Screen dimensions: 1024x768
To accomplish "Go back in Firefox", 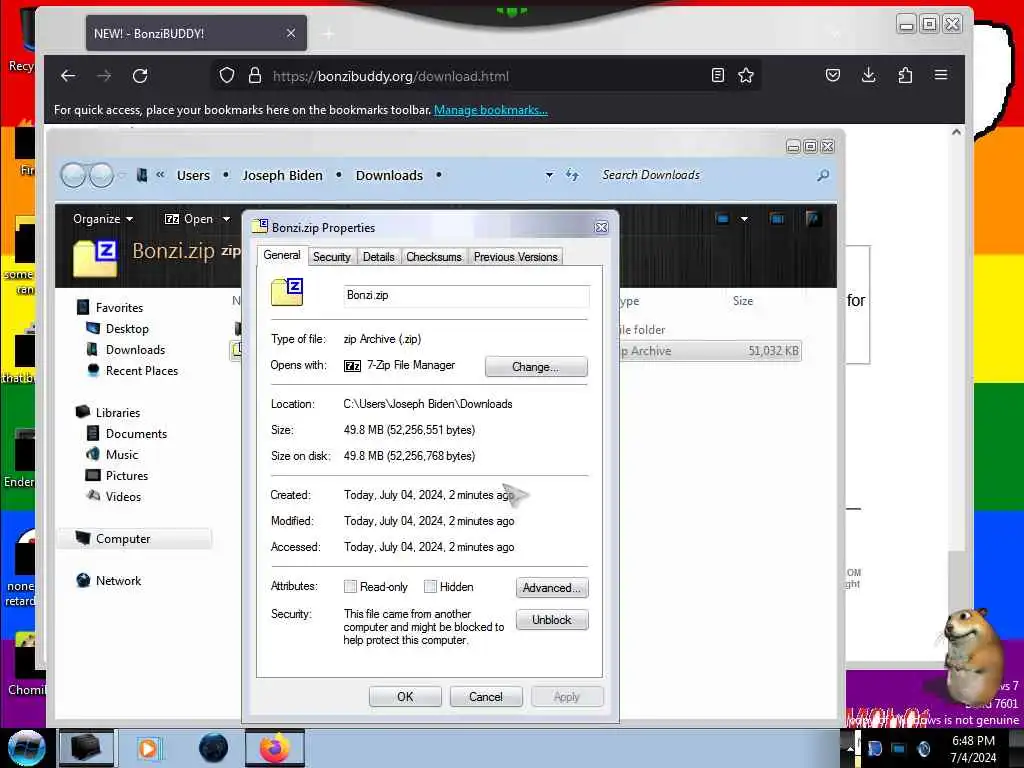I will (68, 76).
